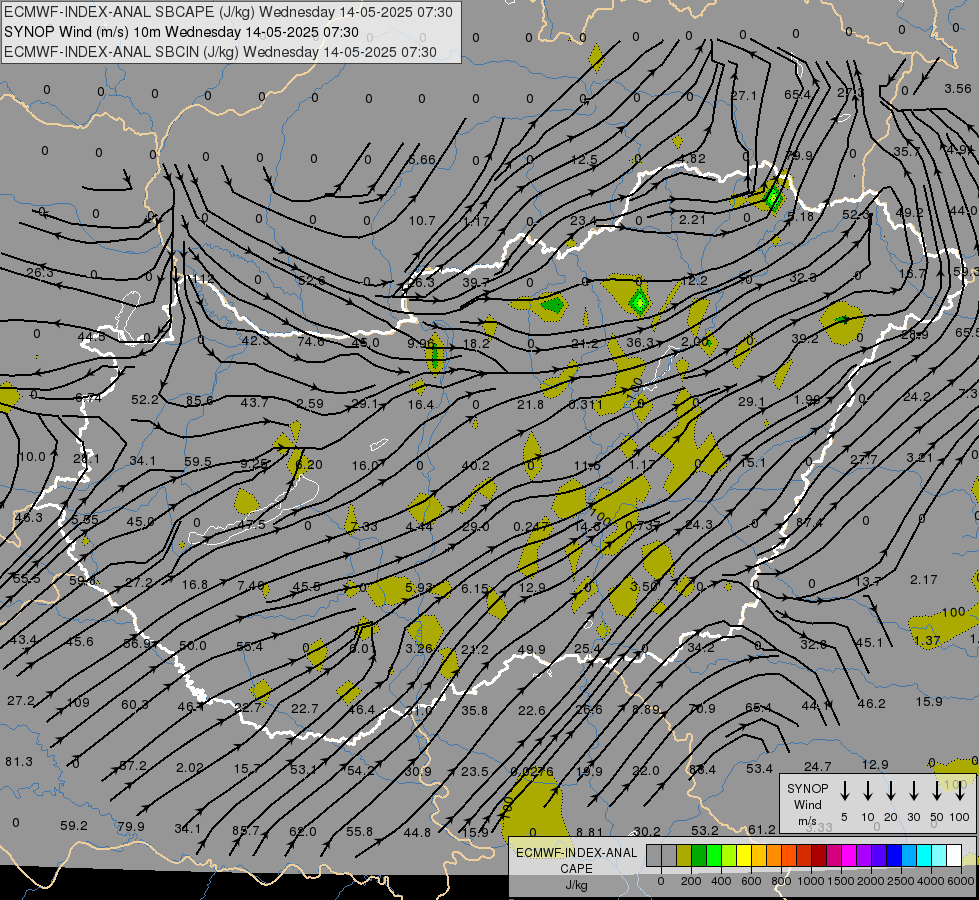Pick the pure yellow CAPE legend swatch
979x900 pixels.
tap(744, 855)
